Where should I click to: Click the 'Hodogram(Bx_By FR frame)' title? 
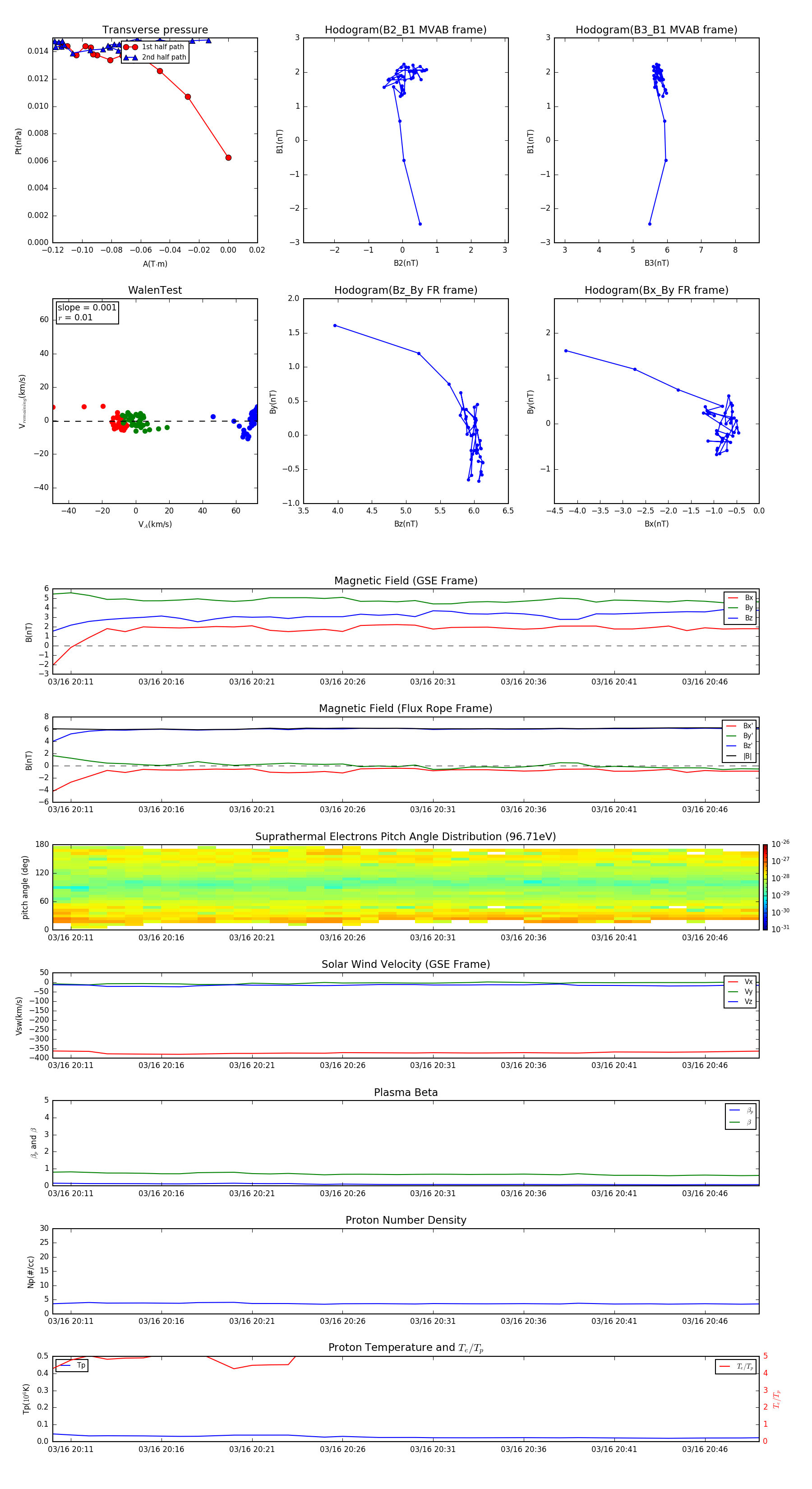pos(656,290)
